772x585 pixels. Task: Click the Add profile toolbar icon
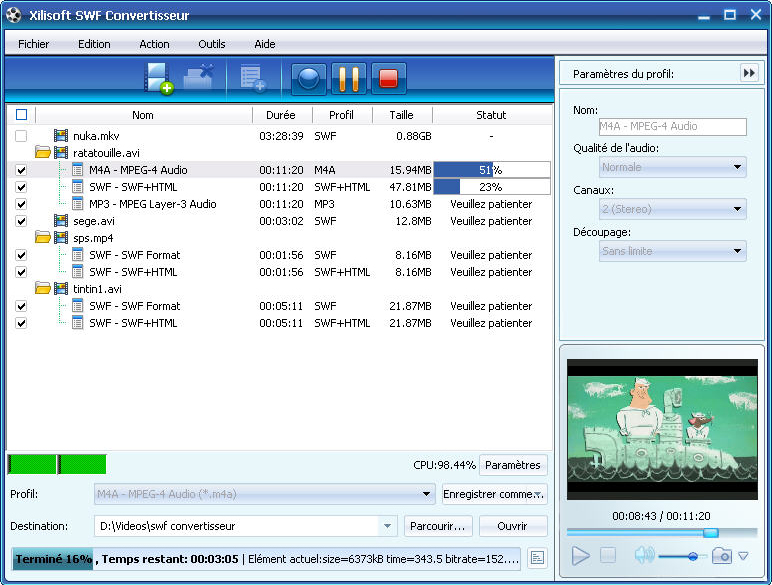click(x=253, y=78)
